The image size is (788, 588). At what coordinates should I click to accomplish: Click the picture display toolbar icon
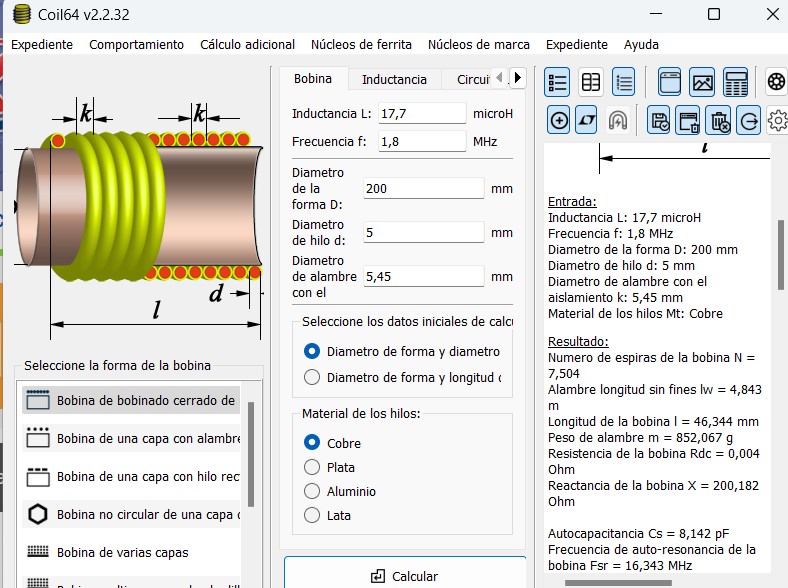pos(703,82)
